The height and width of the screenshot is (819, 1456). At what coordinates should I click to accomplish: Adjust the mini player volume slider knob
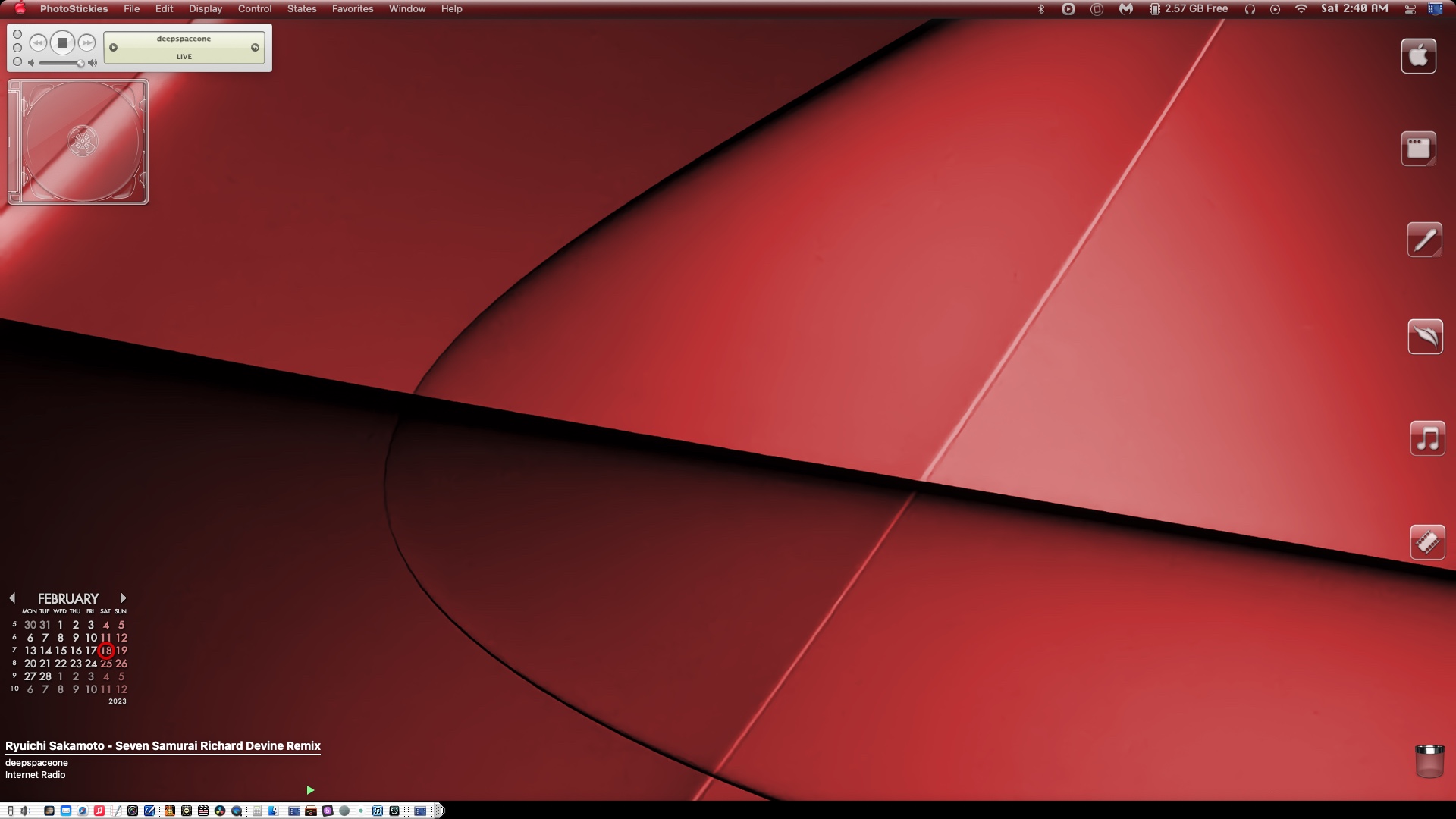pos(80,63)
